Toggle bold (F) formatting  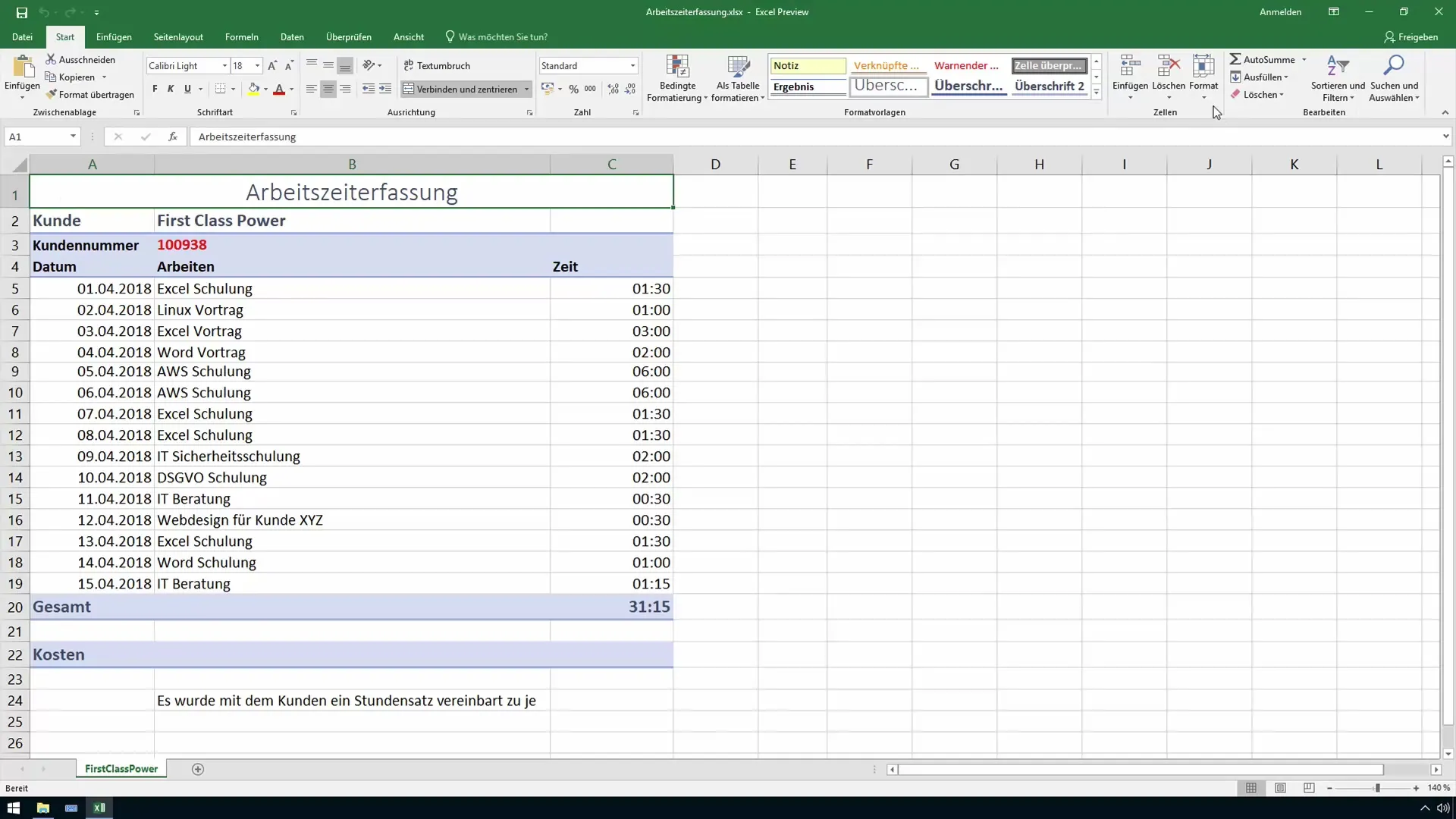[155, 89]
